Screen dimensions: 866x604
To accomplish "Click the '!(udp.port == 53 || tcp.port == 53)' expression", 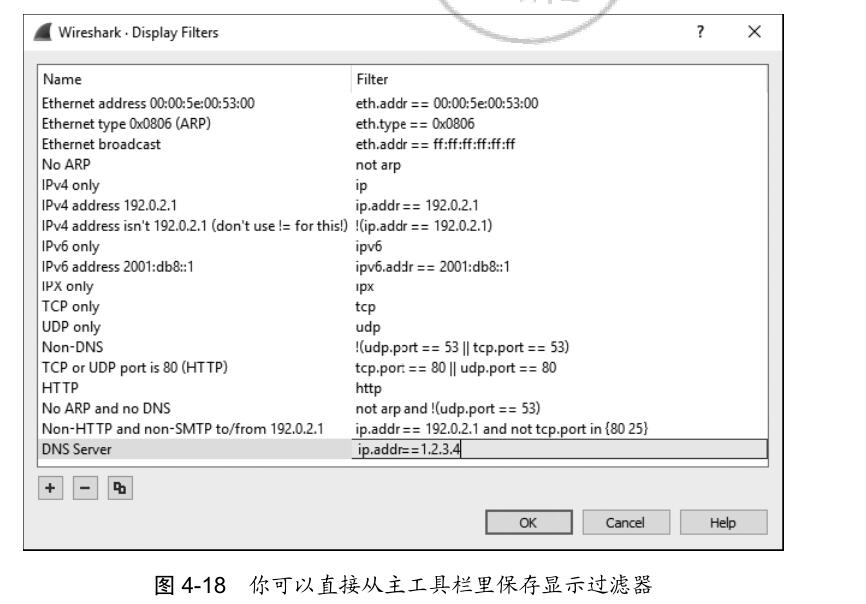I will click(462, 347).
